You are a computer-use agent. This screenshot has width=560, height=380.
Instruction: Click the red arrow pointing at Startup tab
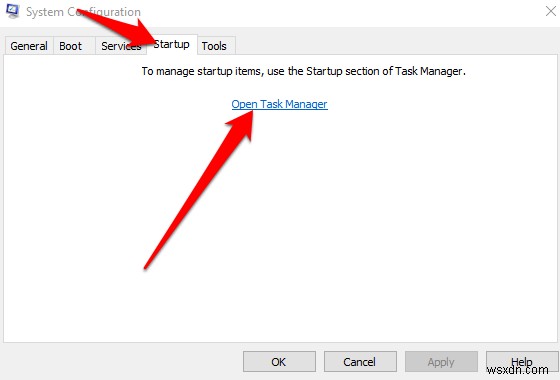[x=118, y=29]
